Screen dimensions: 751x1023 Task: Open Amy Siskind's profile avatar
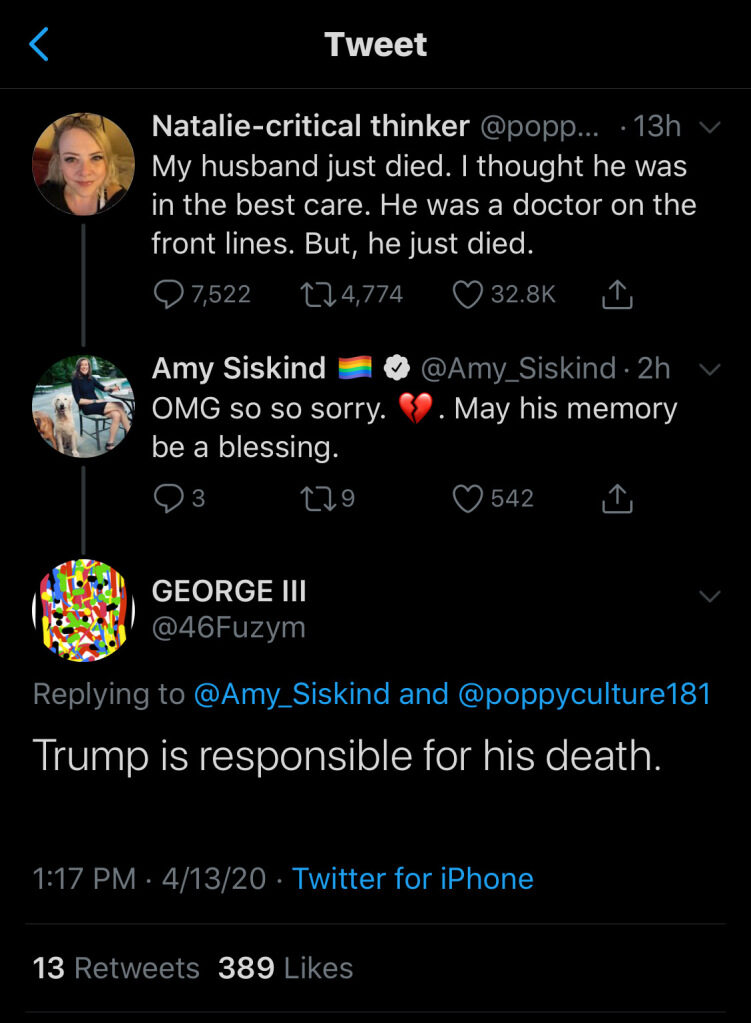click(x=83, y=406)
